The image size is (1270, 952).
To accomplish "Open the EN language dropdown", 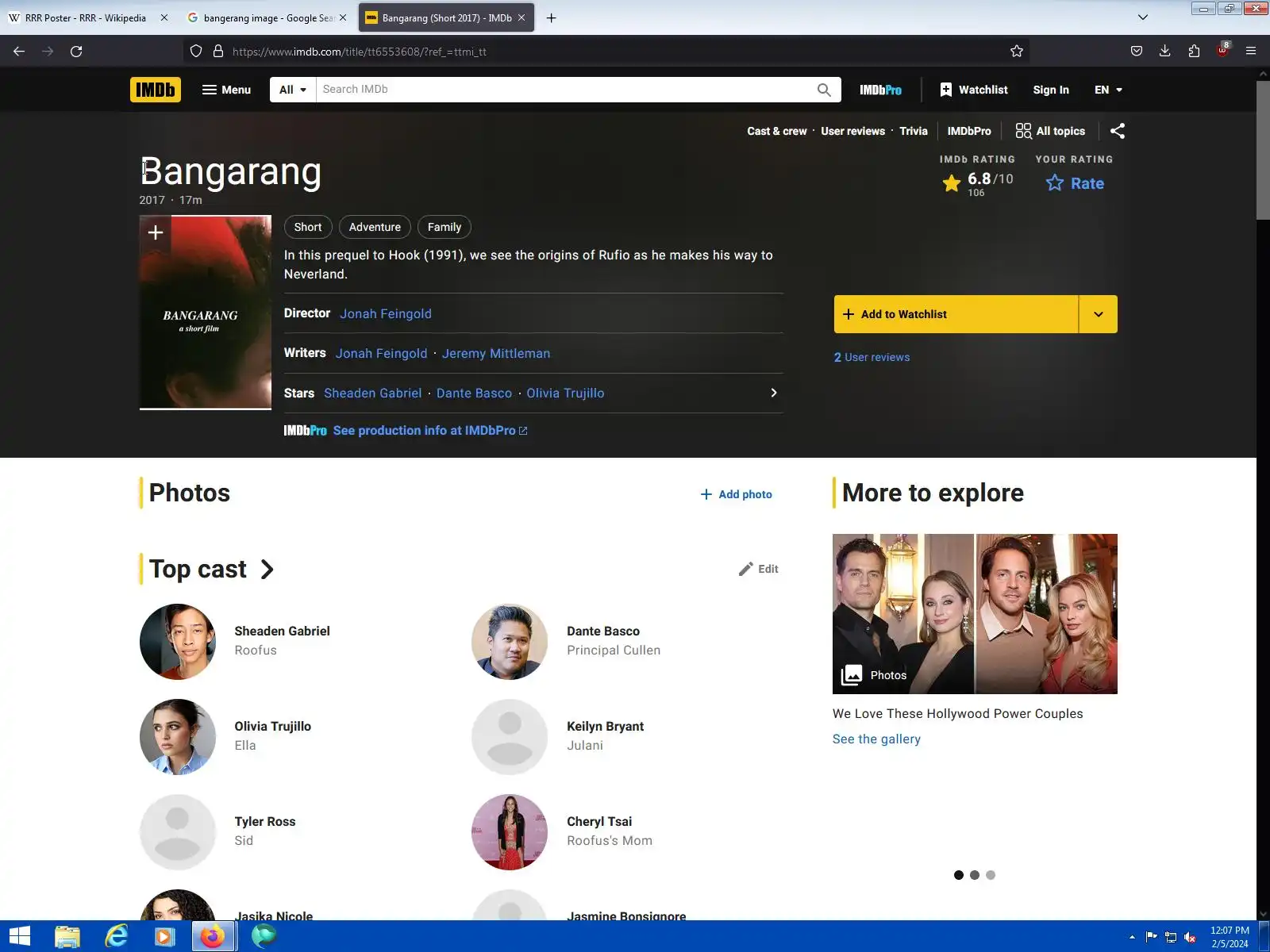I will pos(1108,90).
